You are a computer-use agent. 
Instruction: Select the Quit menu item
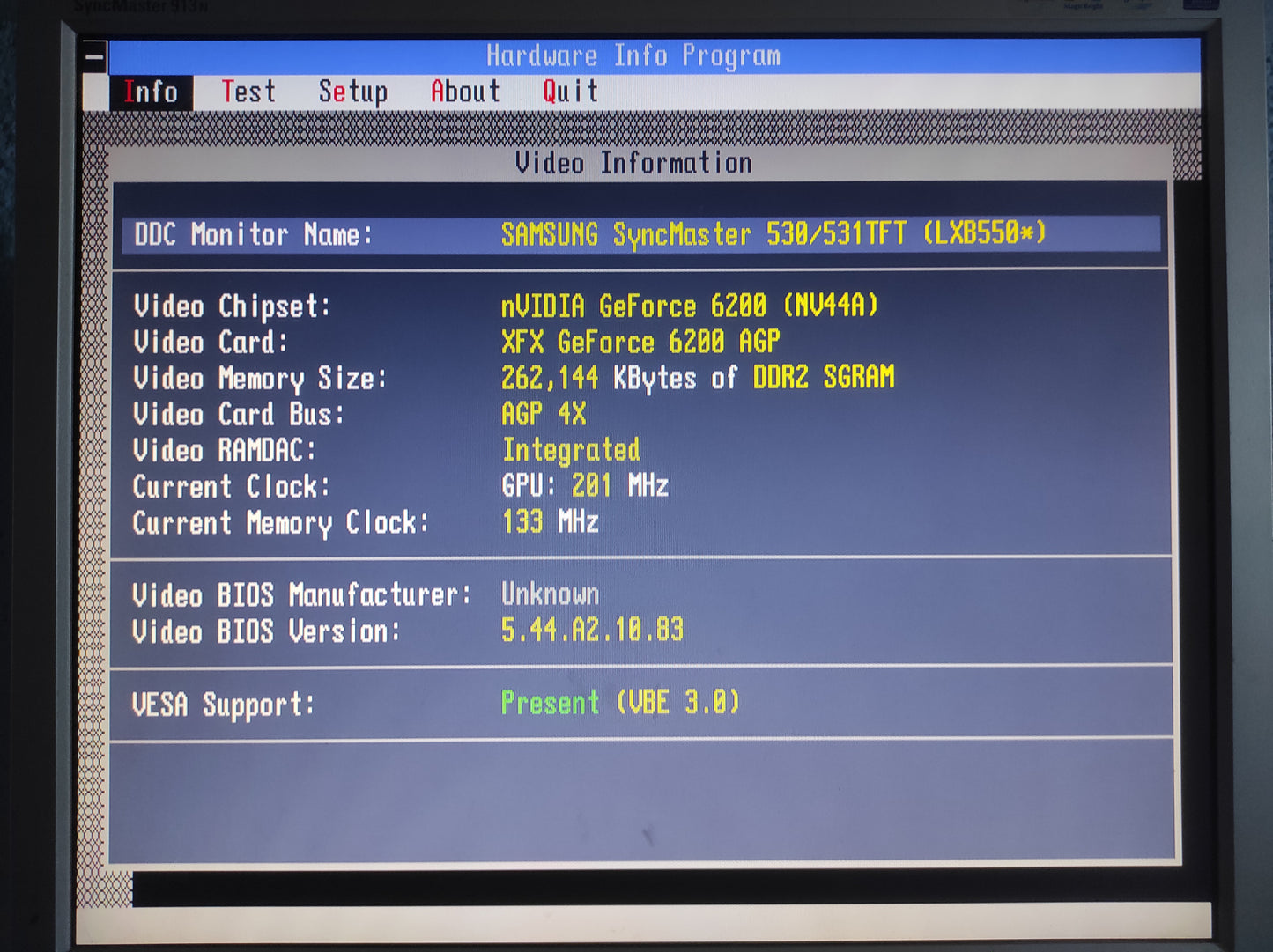tap(571, 92)
